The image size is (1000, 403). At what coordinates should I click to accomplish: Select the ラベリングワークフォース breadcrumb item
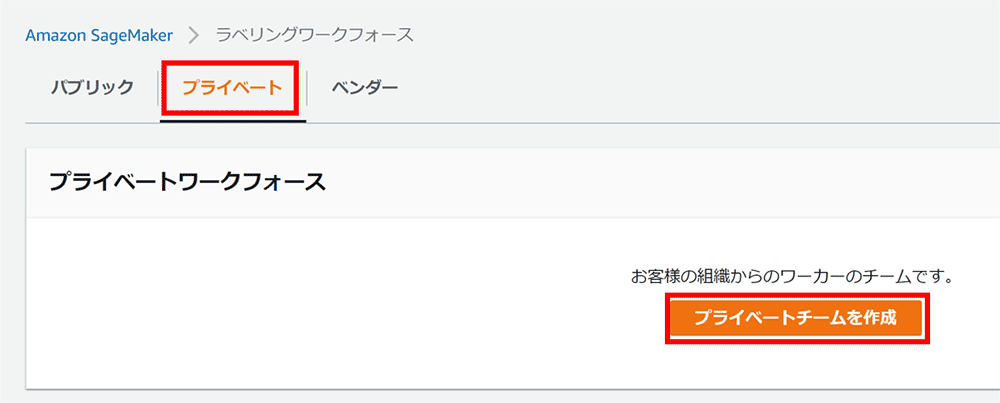[314, 35]
